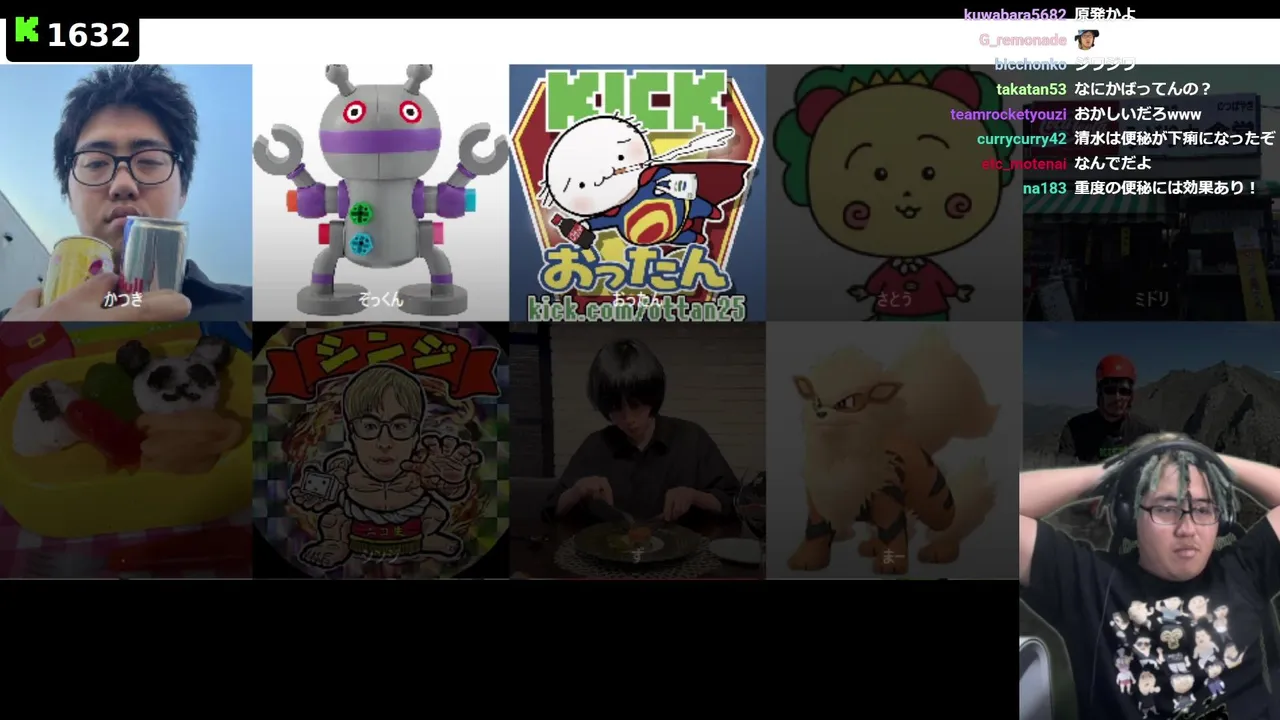
Task: Select the まー orange dog creature tile
Action: [893, 450]
